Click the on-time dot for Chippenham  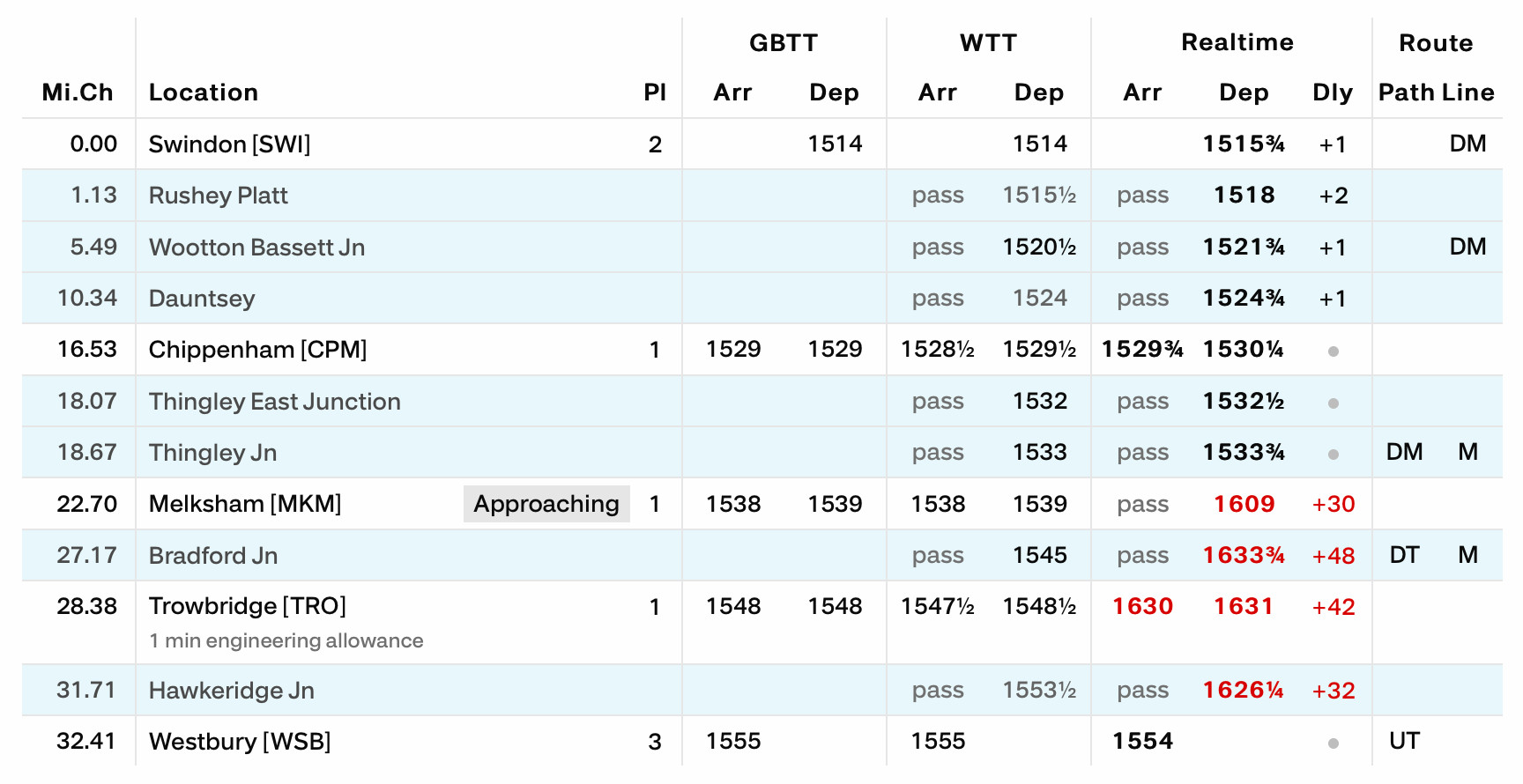[x=1333, y=351]
